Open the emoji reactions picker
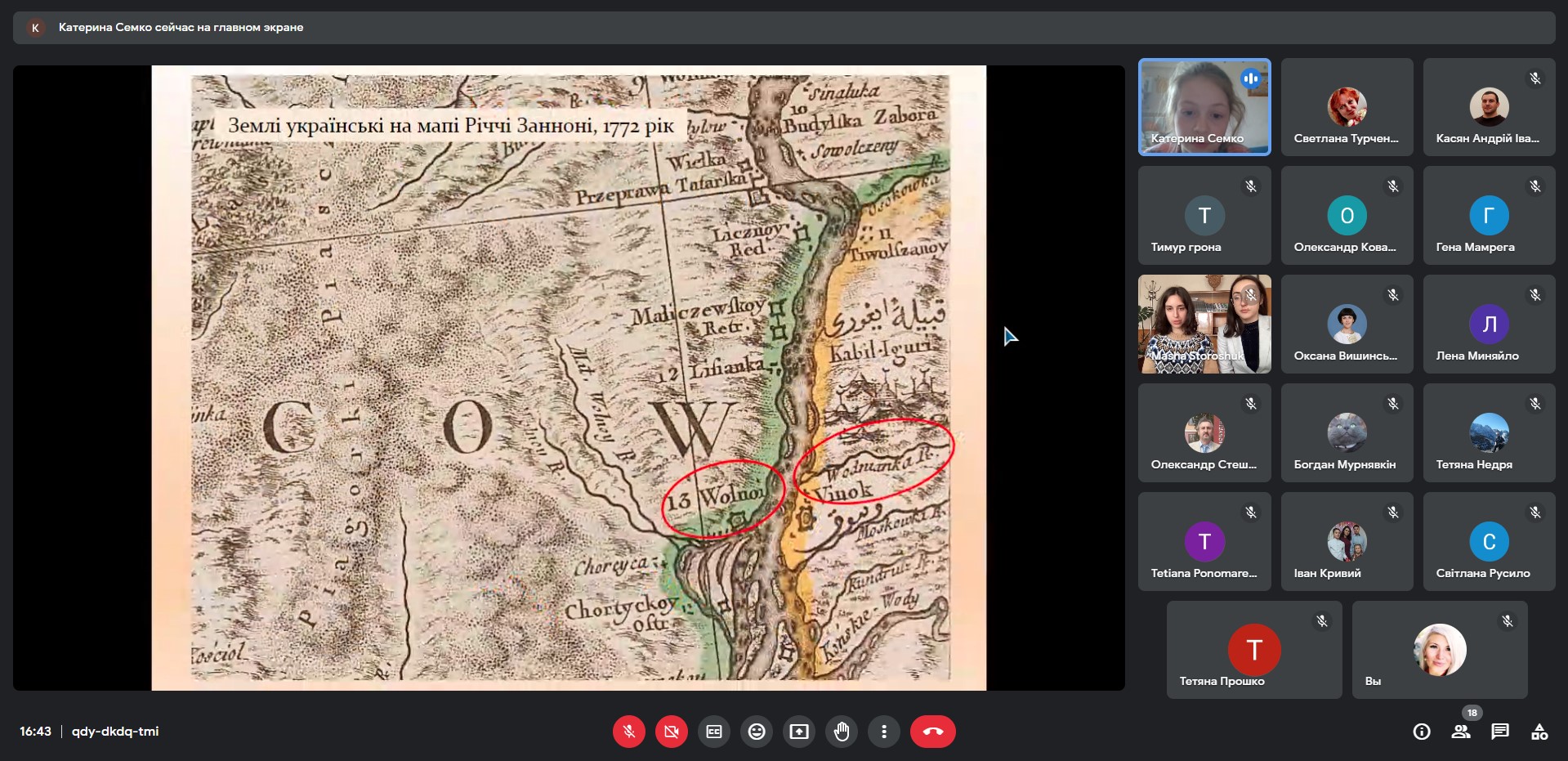Viewport: 1568px width, 761px height. tap(757, 732)
